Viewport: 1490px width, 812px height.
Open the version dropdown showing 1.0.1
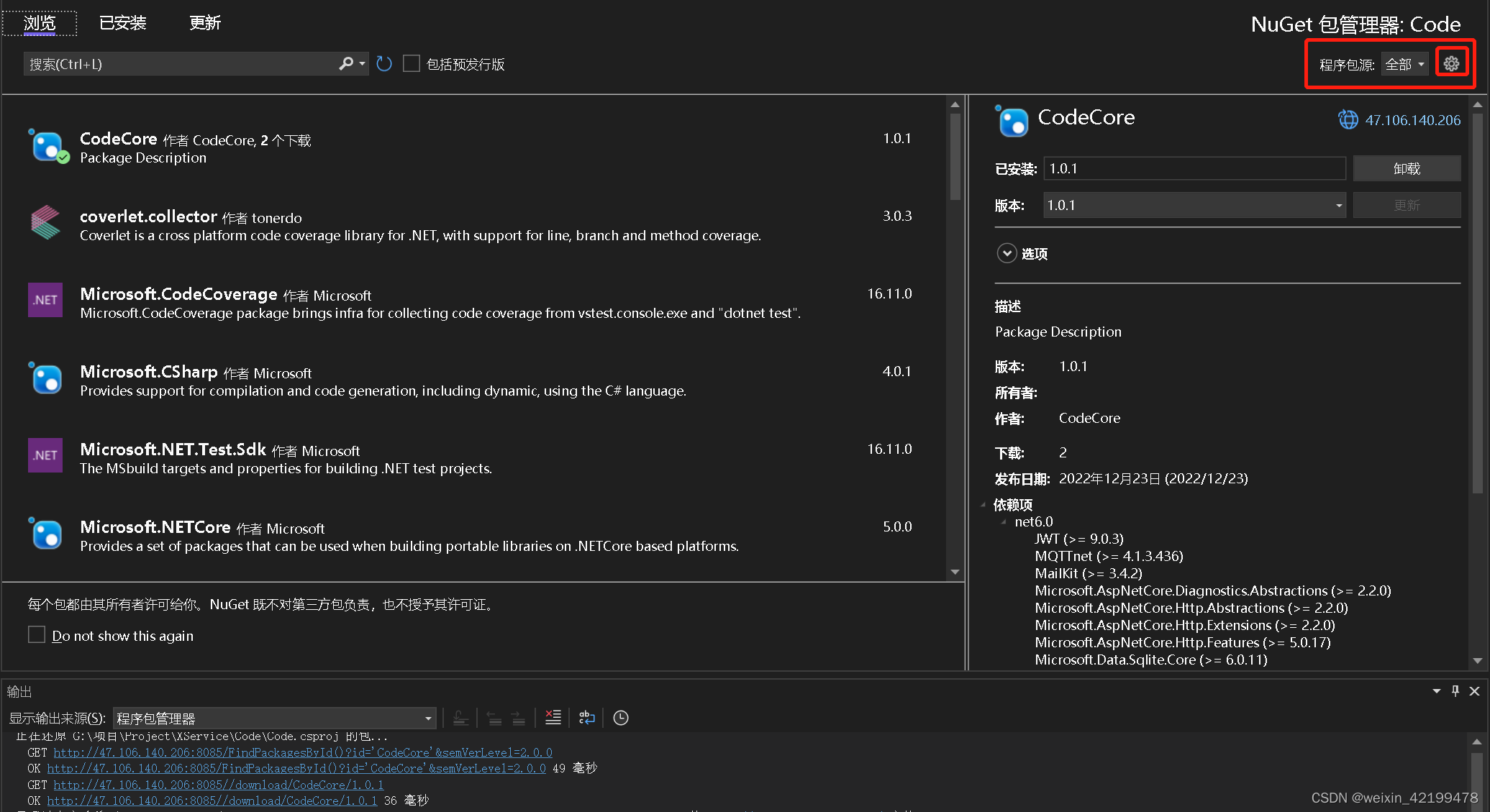[1194, 205]
